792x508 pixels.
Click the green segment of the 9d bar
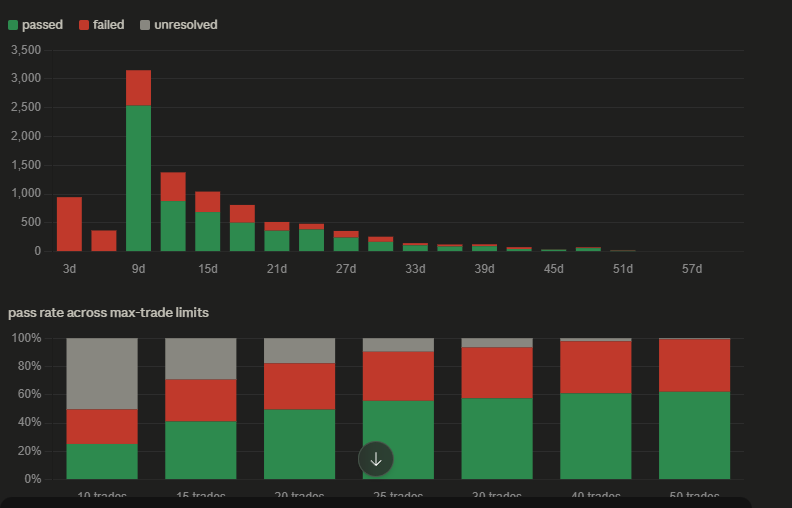[x=138, y=178]
